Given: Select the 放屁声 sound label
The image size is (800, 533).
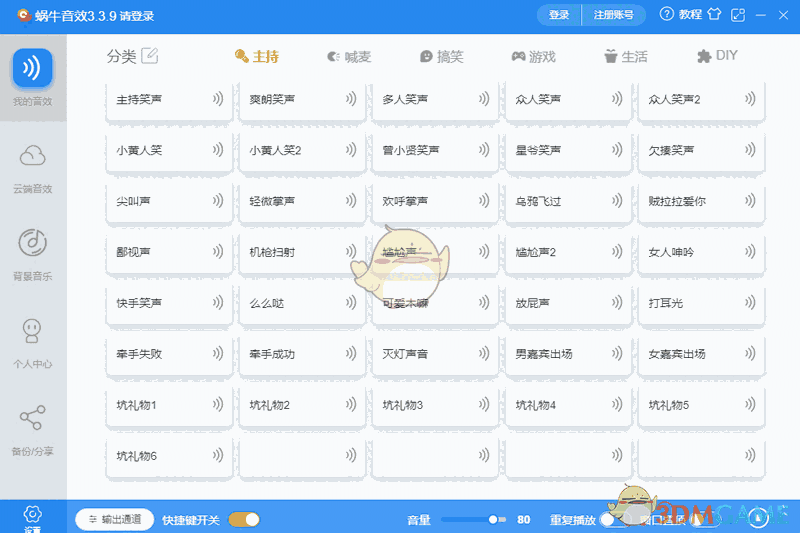Looking at the screenshot, I should (532, 303).
